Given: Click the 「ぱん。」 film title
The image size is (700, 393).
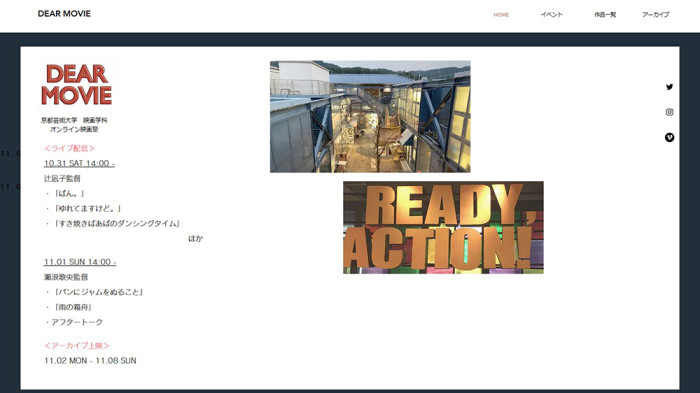Looking at the screenshot, I should tap(69, 193).
